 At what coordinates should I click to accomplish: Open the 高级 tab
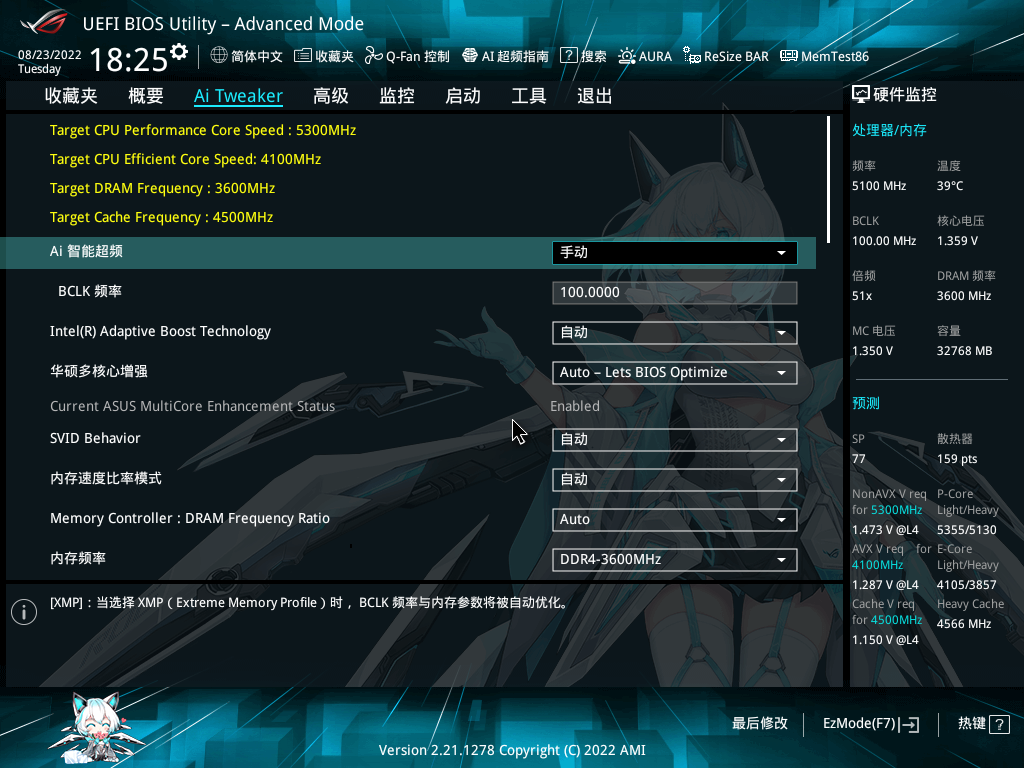tap(331, 96)
